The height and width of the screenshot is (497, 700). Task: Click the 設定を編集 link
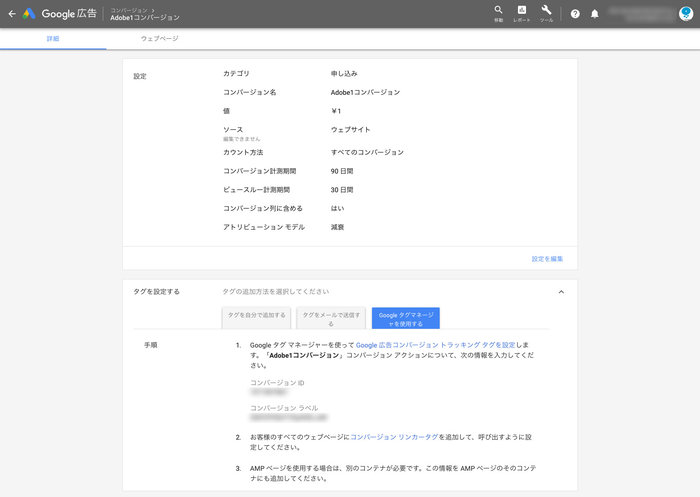point(547,259)
